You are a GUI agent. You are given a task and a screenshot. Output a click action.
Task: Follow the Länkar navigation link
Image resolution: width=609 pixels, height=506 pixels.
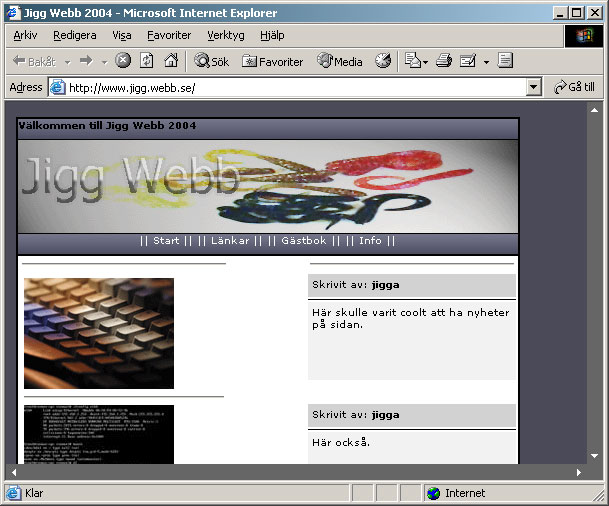[x=230, y=241]
